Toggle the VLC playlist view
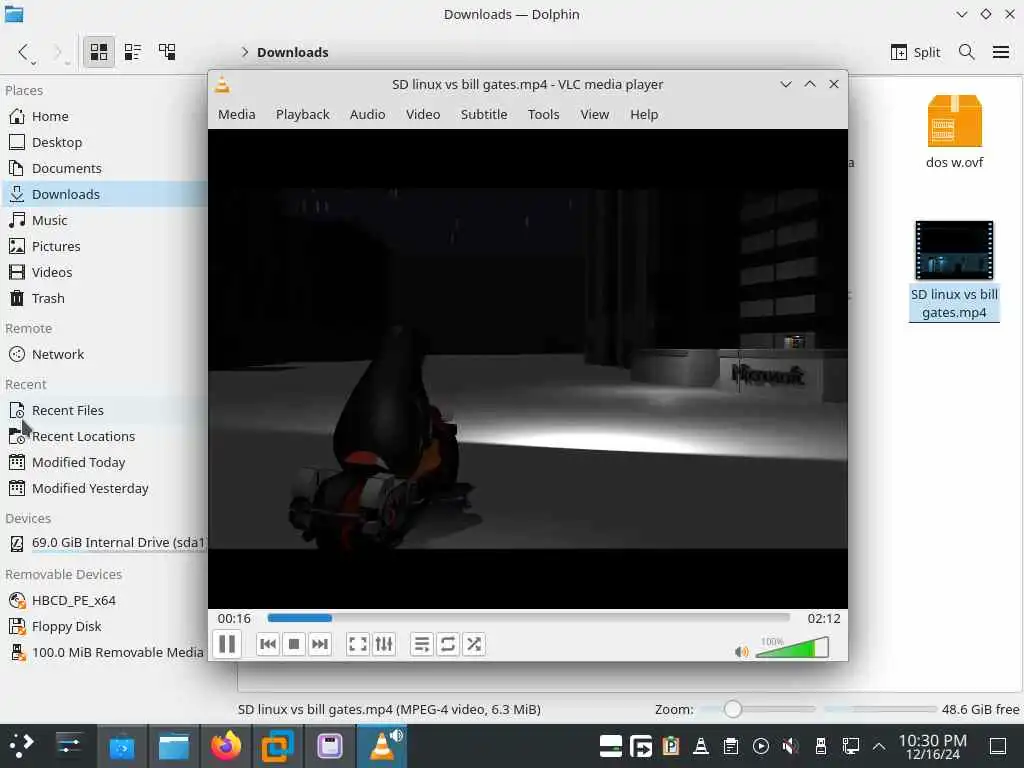Screen dimensions: 1024x768 point(422,645)
